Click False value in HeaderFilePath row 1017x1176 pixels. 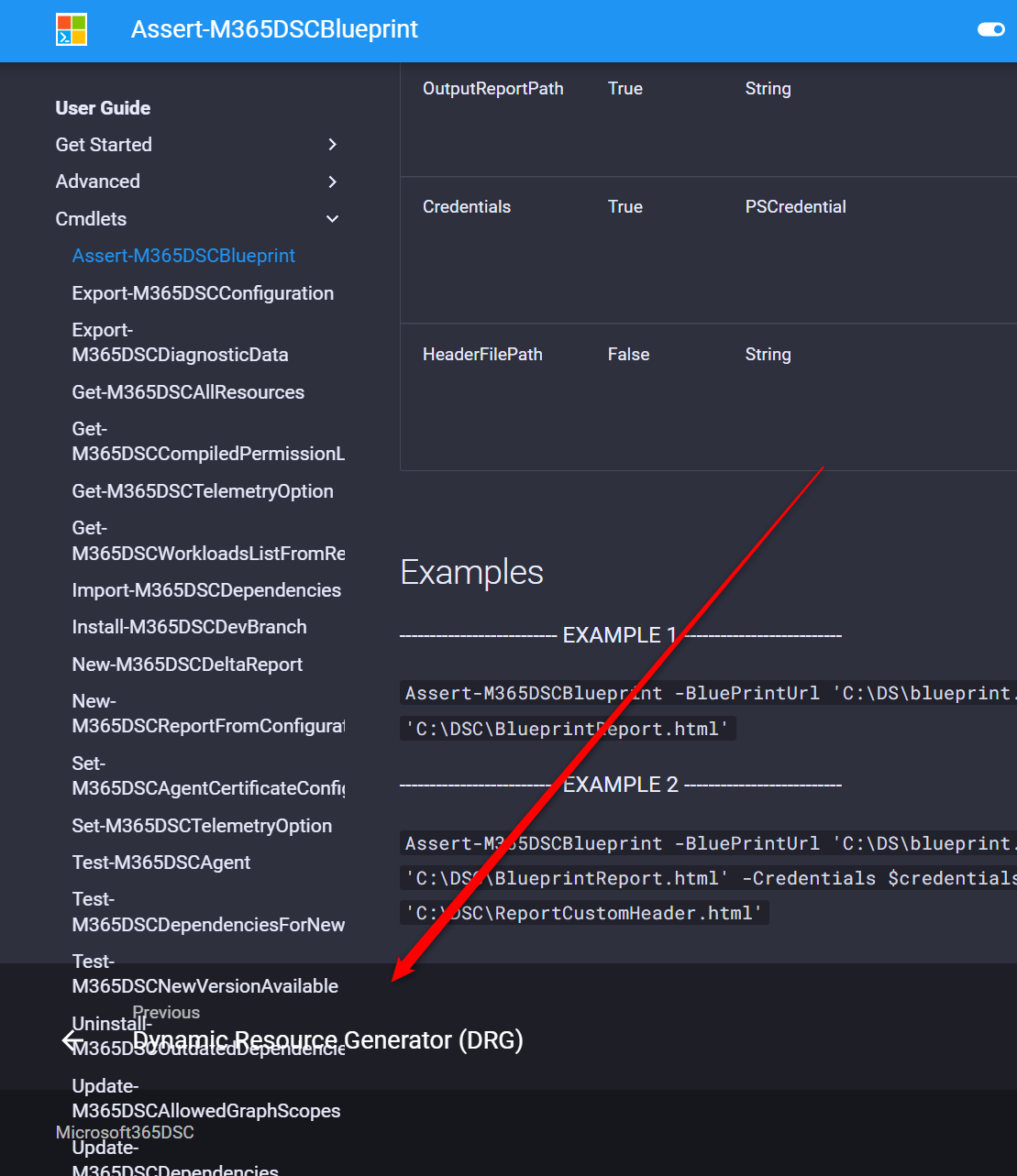coord(628,355)
